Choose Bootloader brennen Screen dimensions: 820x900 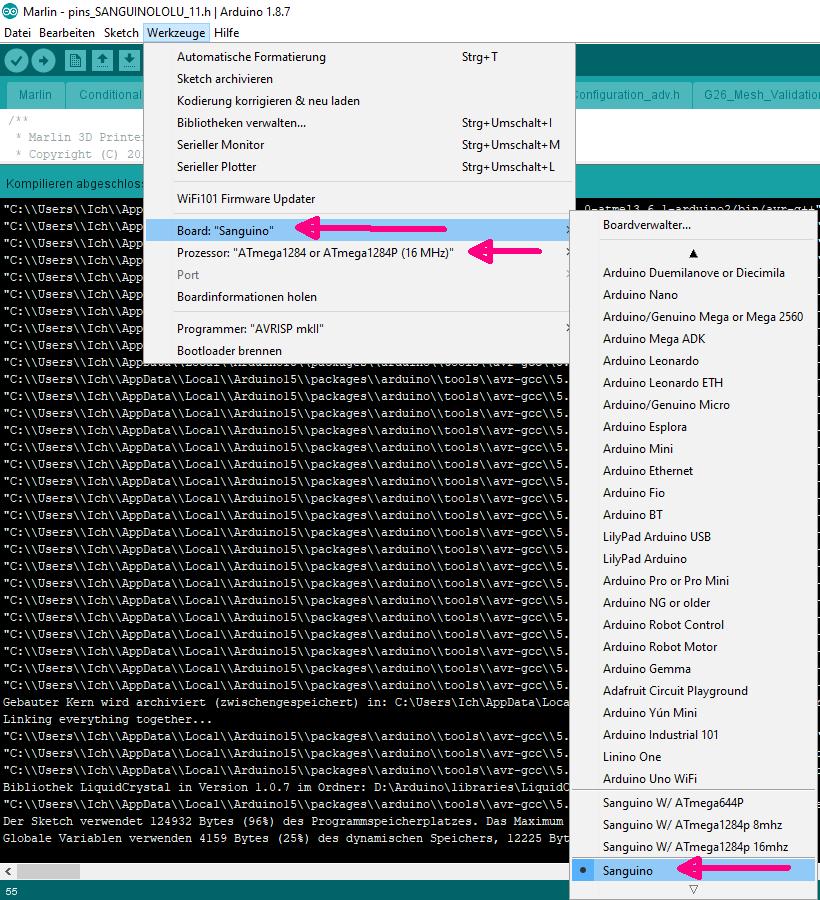(x=358, y=351)
